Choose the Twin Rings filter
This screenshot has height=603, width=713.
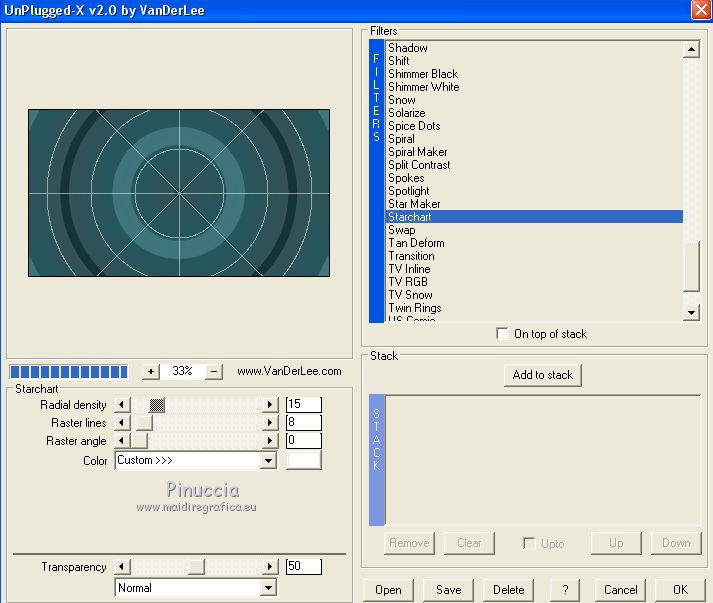(414, 308)
